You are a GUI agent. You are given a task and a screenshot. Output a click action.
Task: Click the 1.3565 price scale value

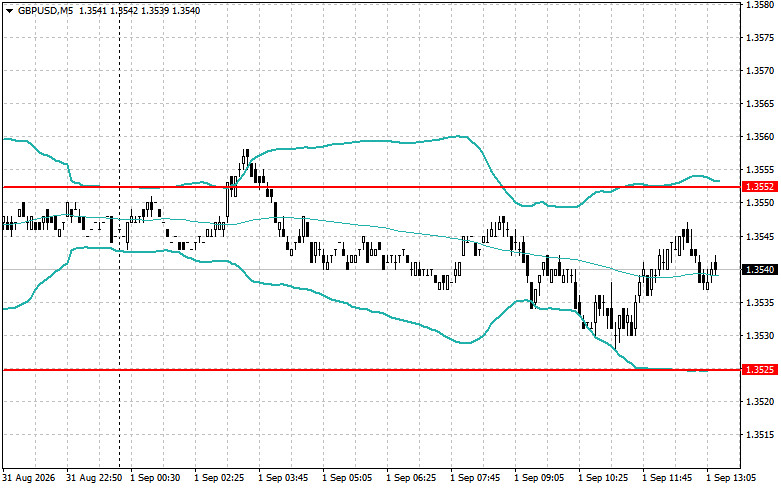pos(760,104)
